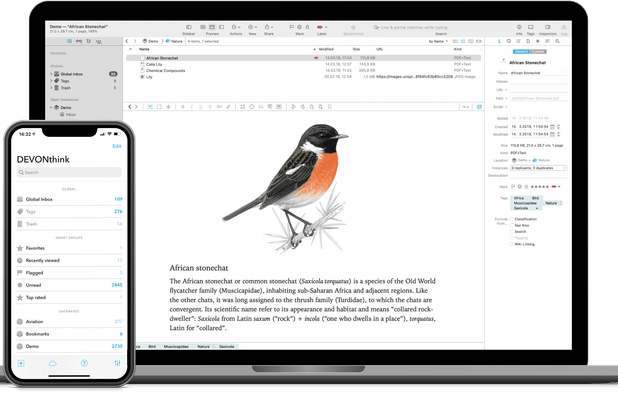The height and width of the screenshot is (394, 618).
Task: Expand the Trash item in the Mac sidebar
Action: 51,88
